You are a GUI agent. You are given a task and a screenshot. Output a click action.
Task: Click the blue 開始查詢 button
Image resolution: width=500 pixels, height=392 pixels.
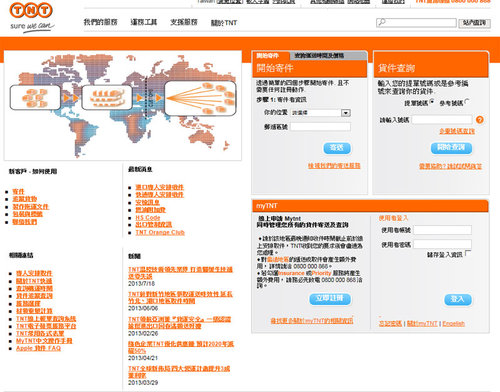[451, 148]
